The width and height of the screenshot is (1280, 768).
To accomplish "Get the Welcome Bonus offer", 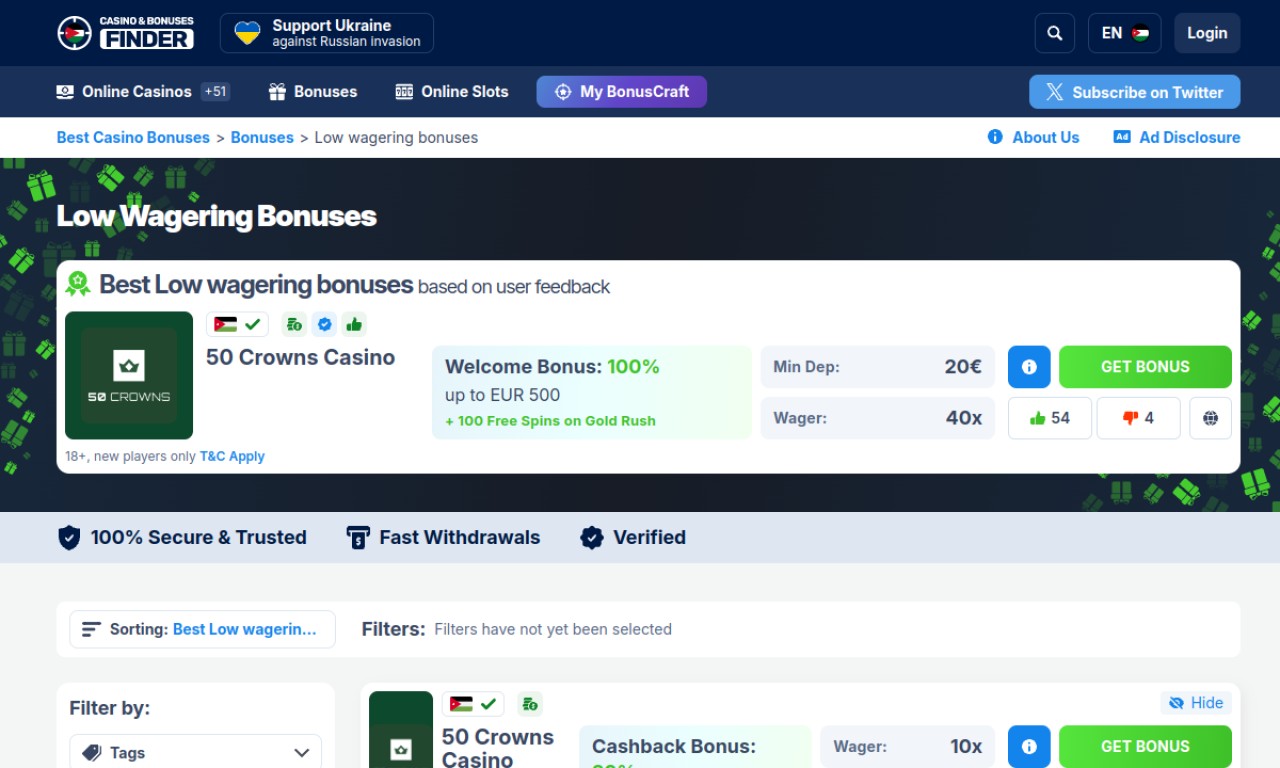I will [1145, 367].
